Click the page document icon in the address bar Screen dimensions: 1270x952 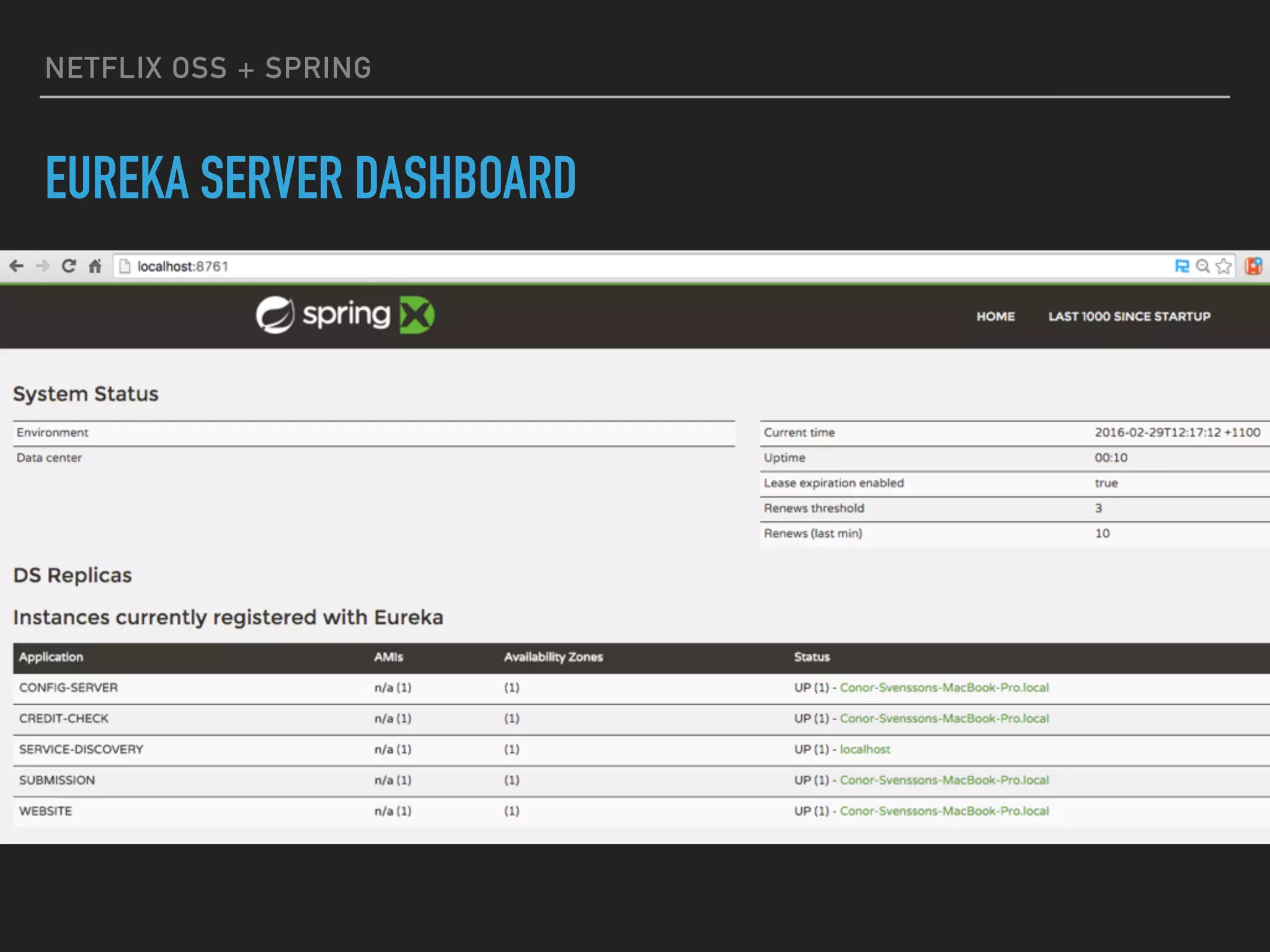point(125,266)
